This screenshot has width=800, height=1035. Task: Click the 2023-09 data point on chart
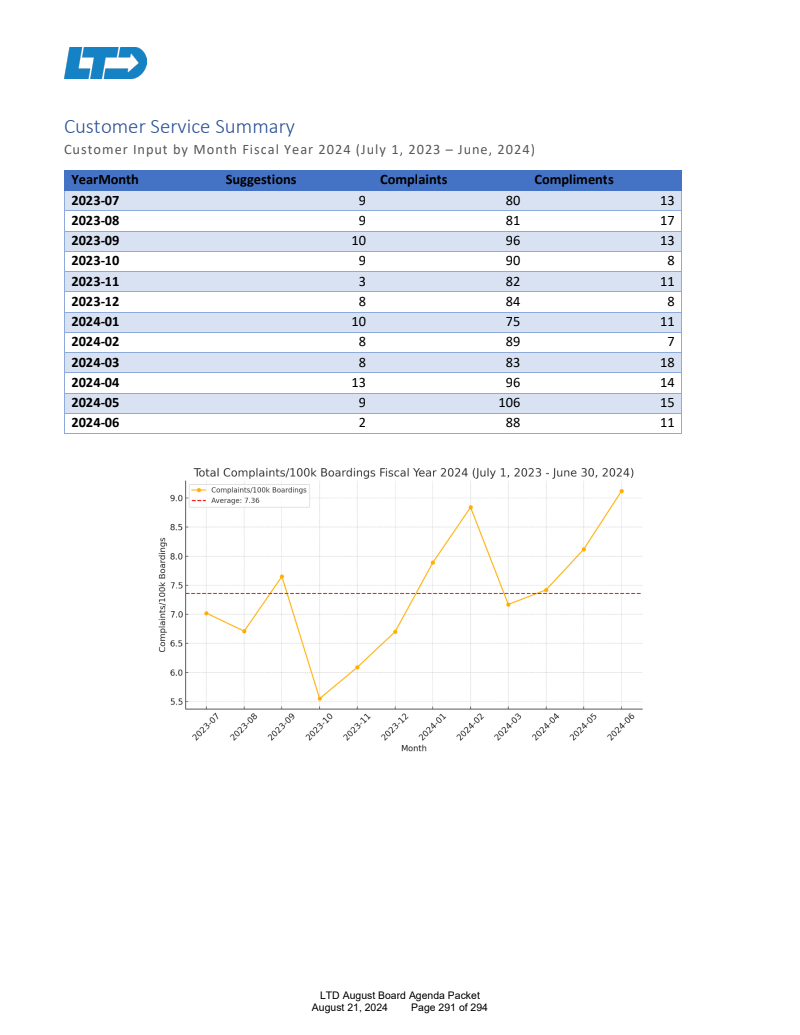(x=282, y=576)
